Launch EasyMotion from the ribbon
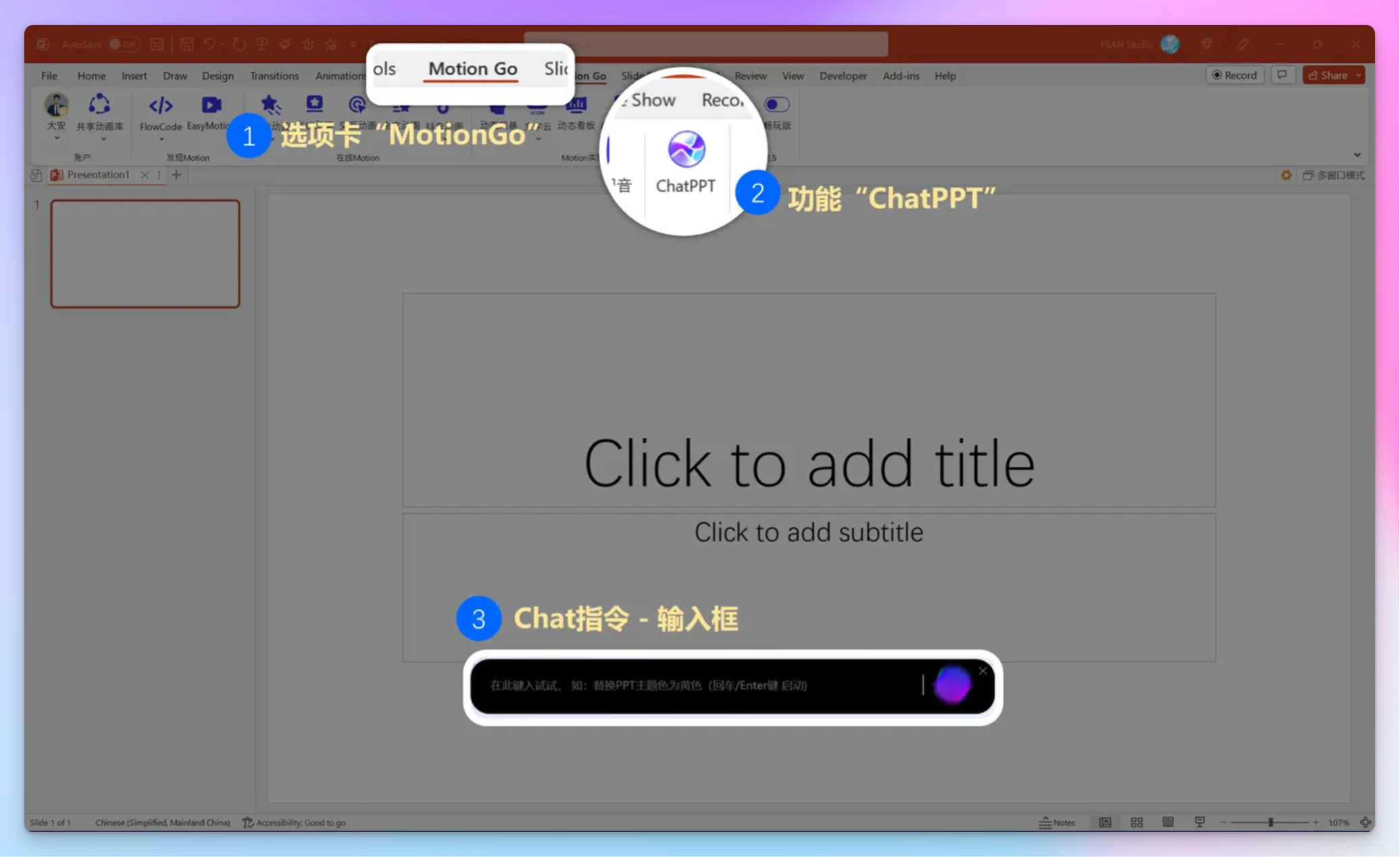The width and height of the screenshot is (1400, 857). (210, 108)
